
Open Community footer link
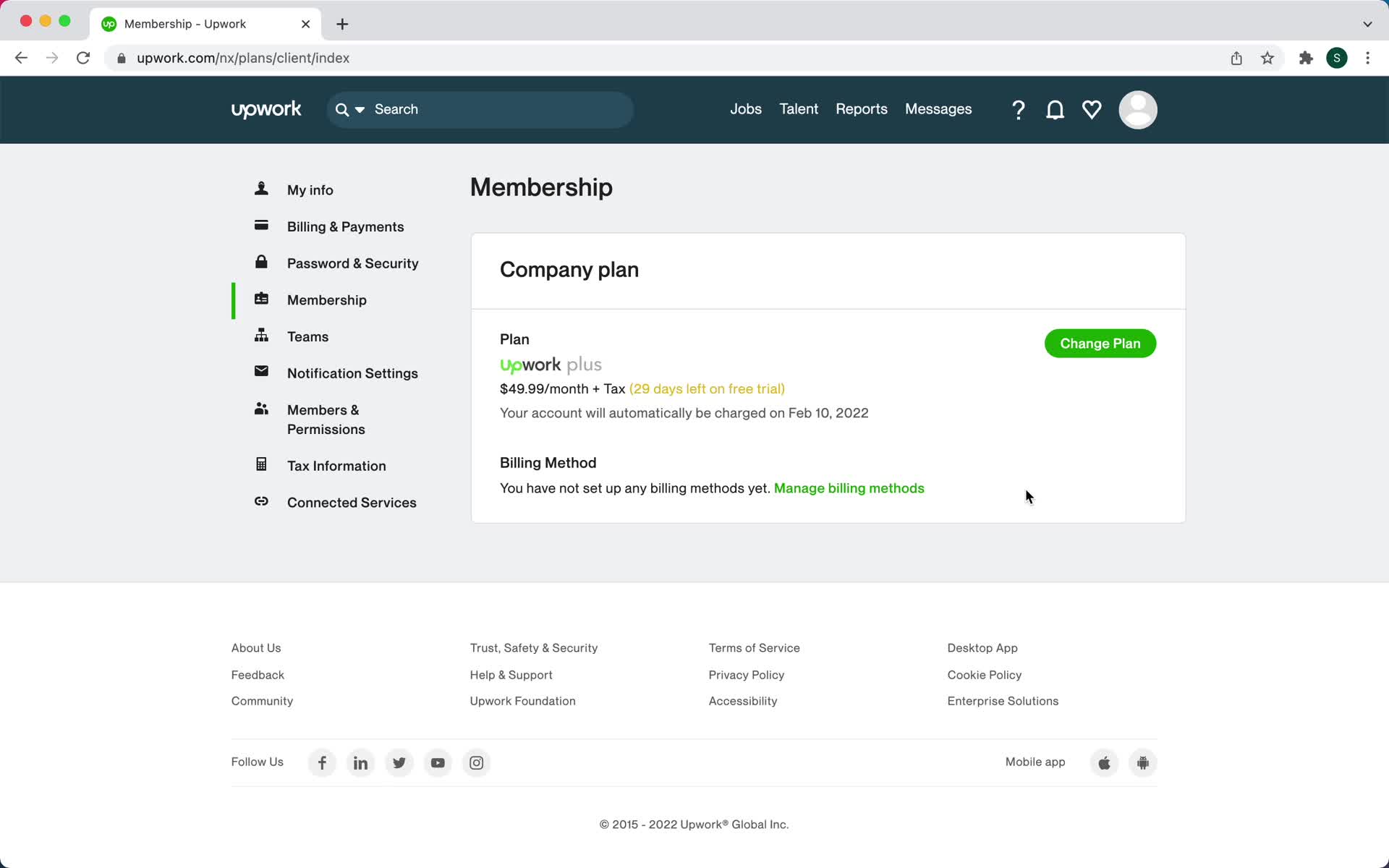[x=262, y=701]
